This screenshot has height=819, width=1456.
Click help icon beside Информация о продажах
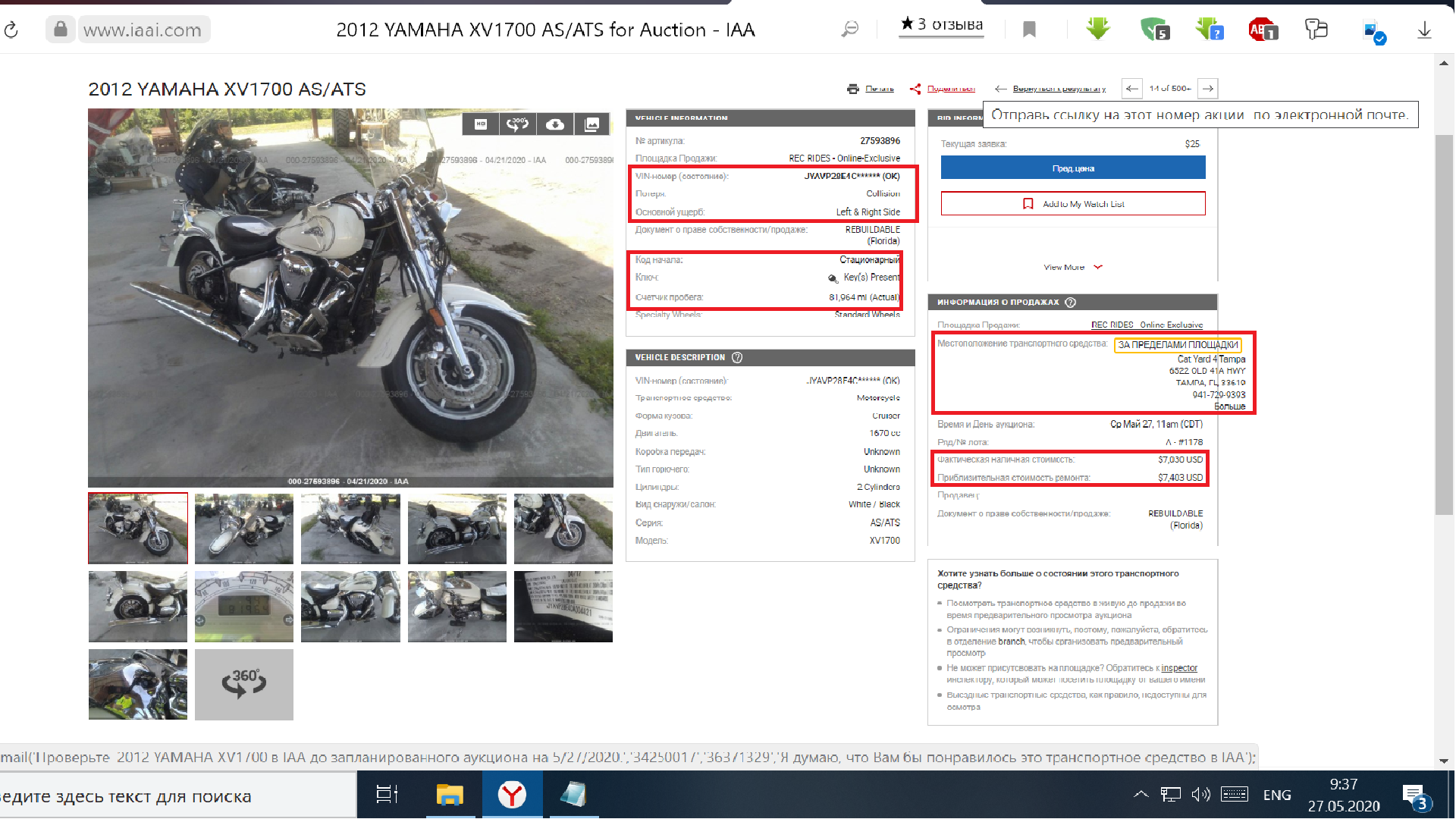[1071, 302]
